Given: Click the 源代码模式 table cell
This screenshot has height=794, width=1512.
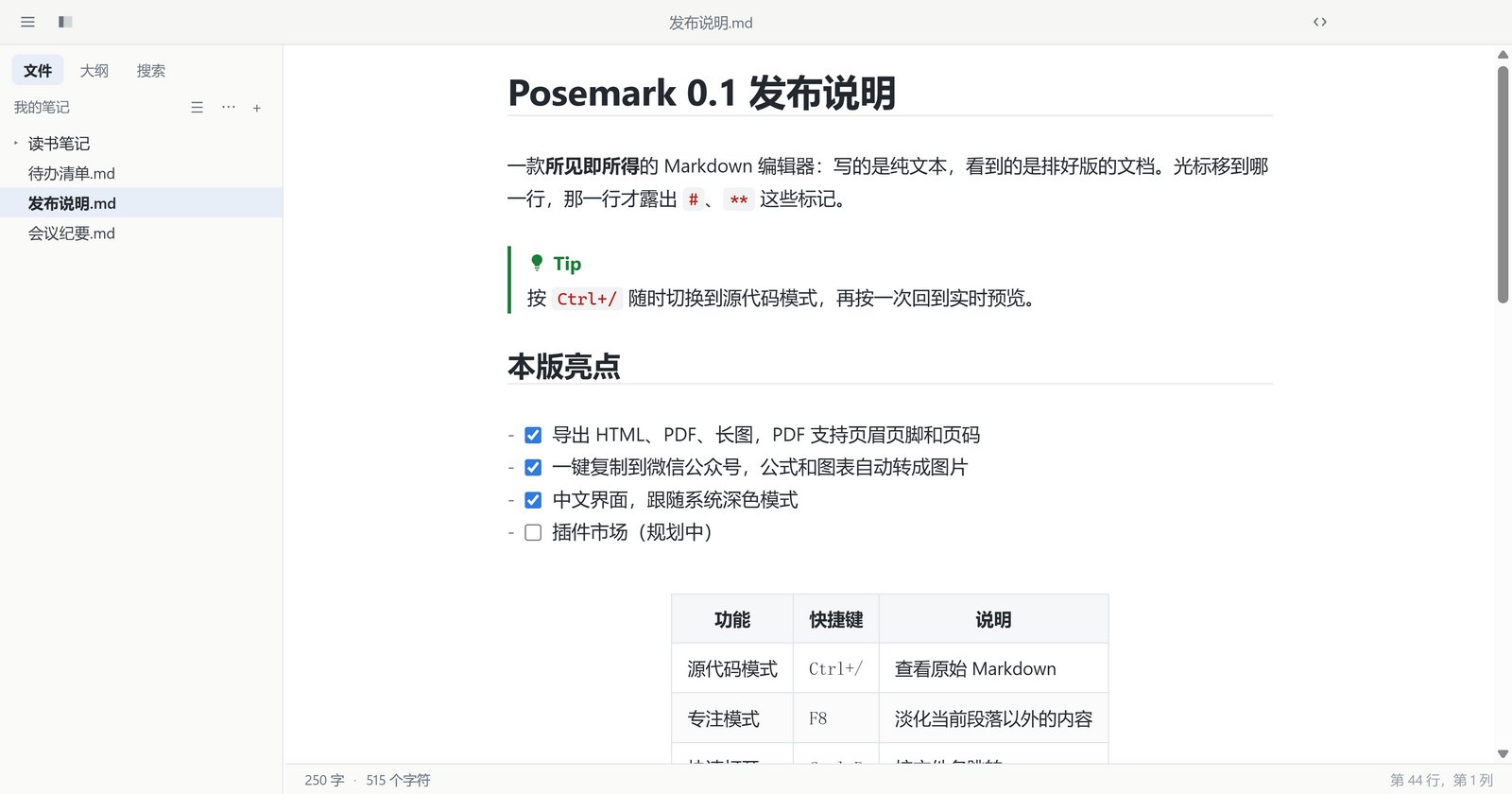Looking at the screenshot, I should pos(732,668).
